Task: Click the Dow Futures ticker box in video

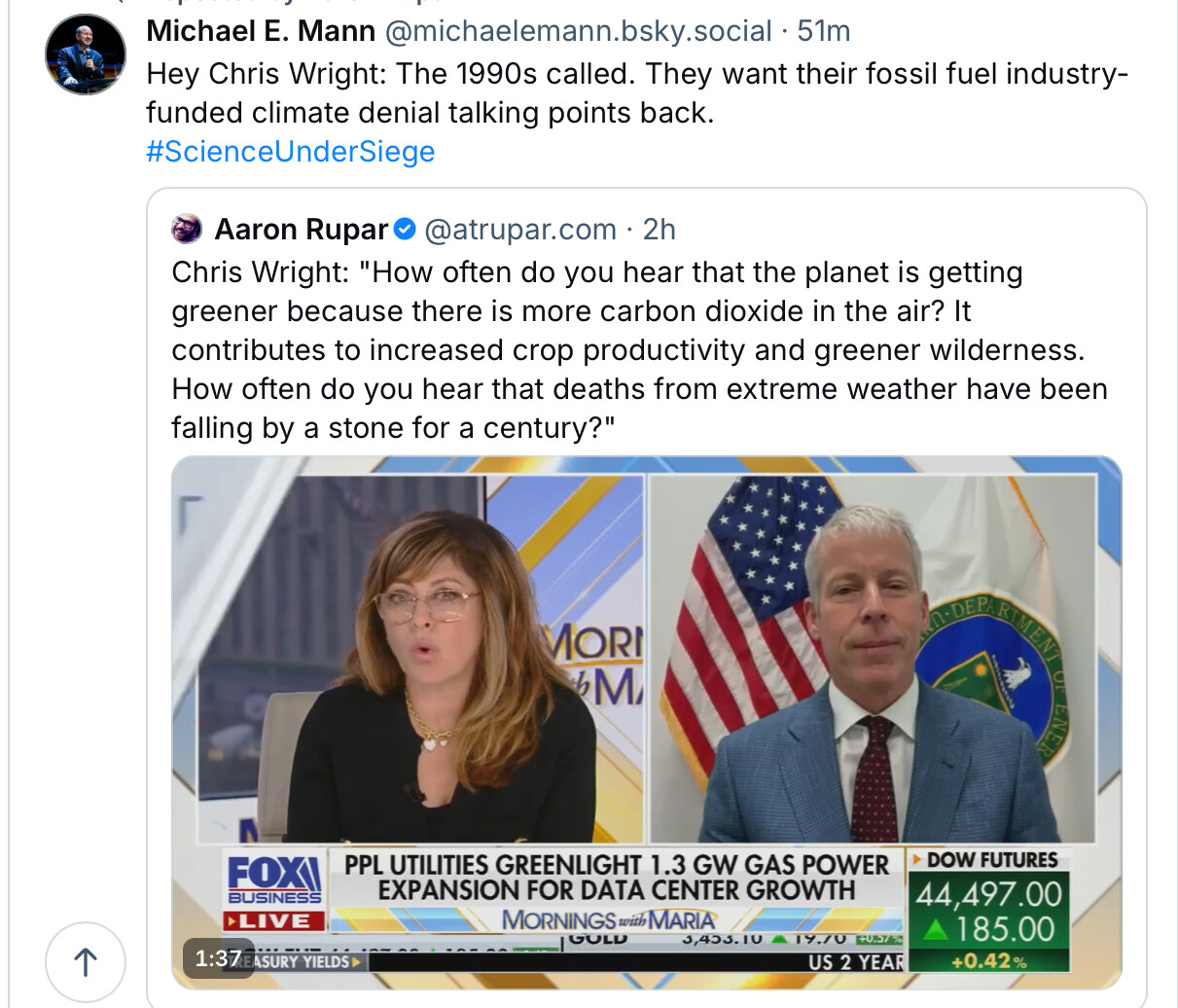Action: tap(987, 910)
